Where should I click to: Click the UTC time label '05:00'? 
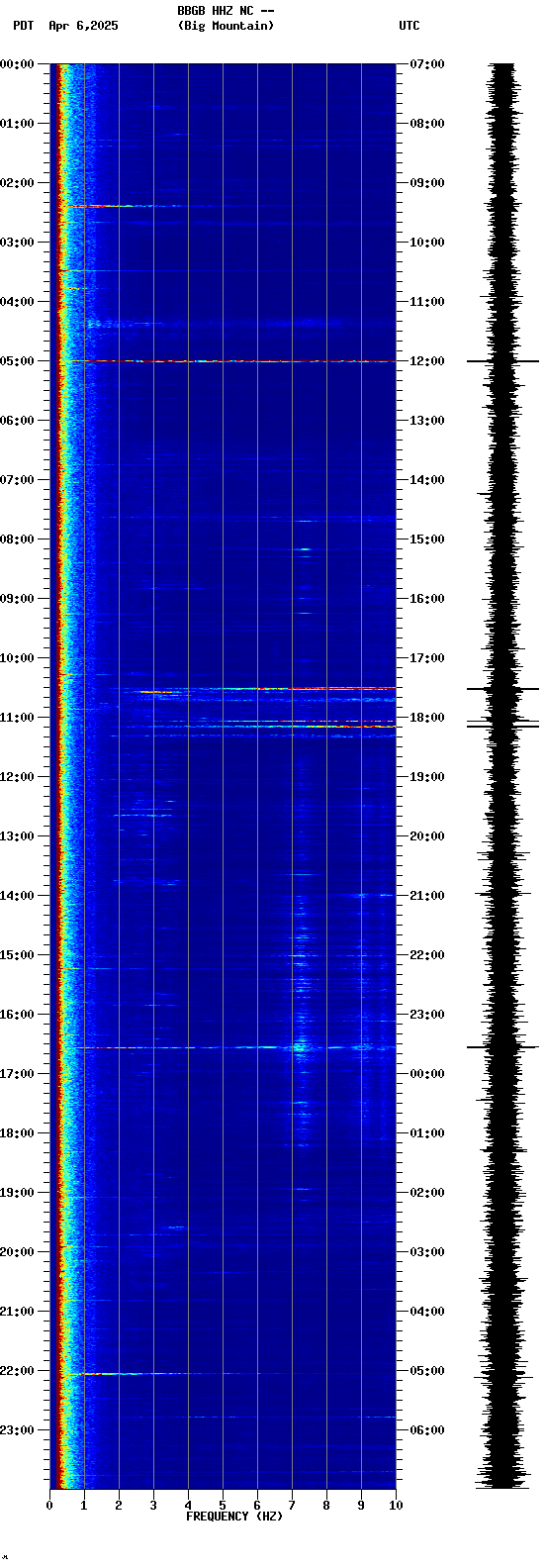(x=427, y=1371)
